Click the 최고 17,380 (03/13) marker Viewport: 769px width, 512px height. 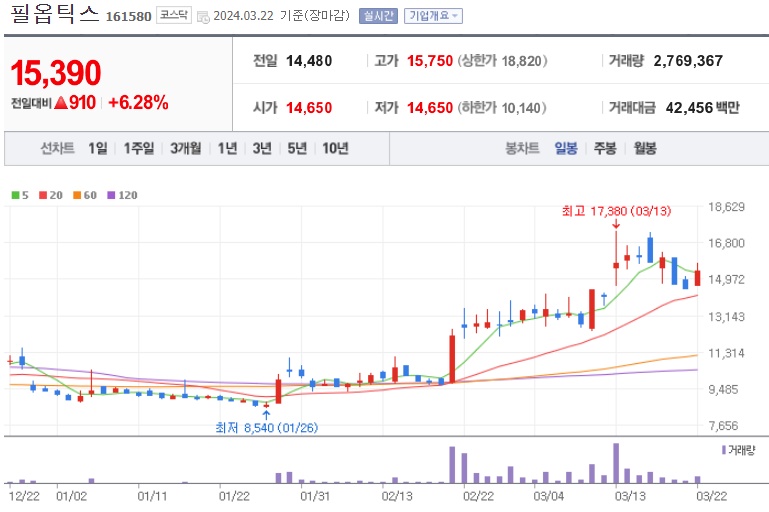tap(616, 211)
